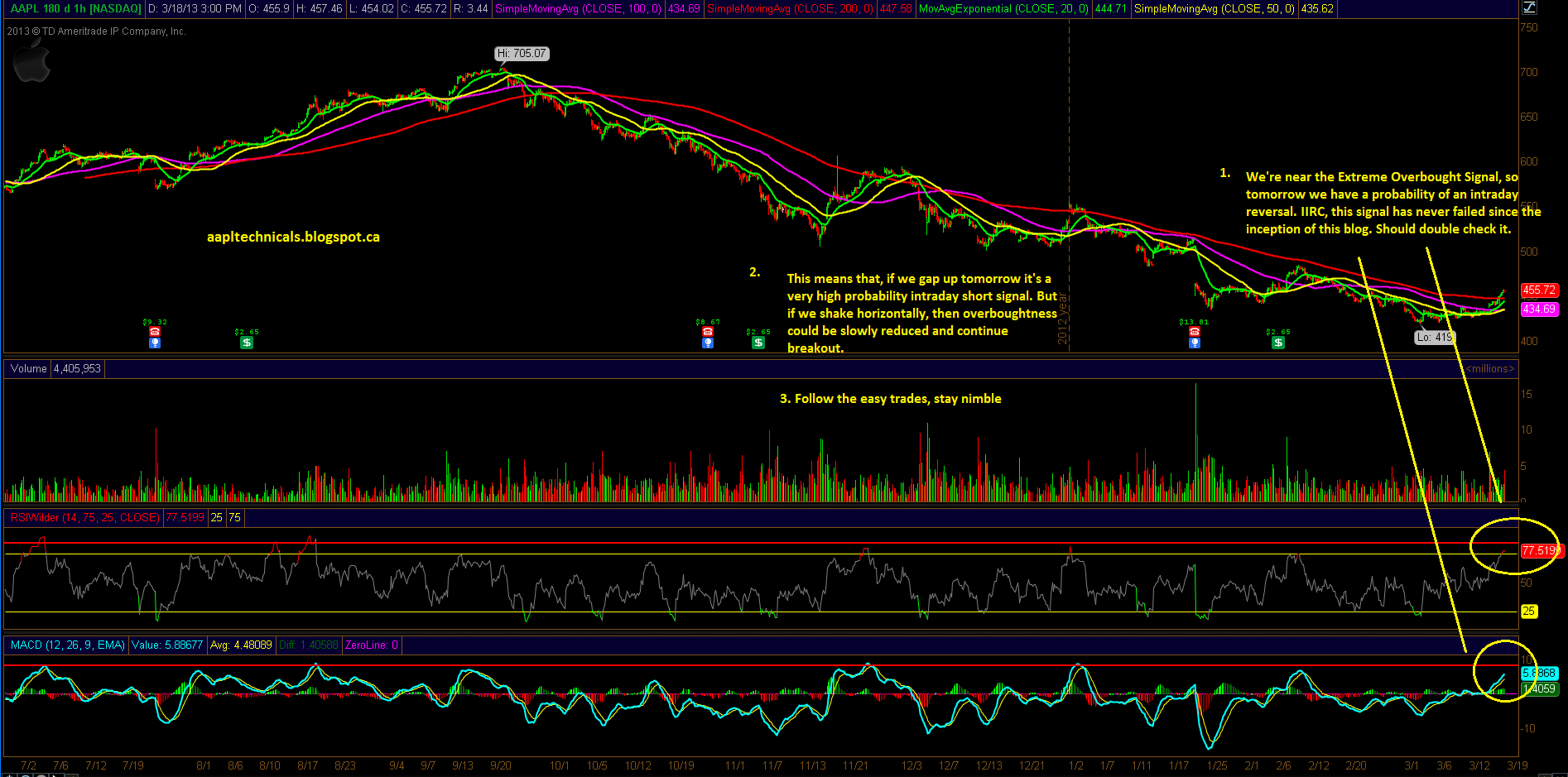
Task: Click the H: 457.46 high price field
Action: (319, 8)
